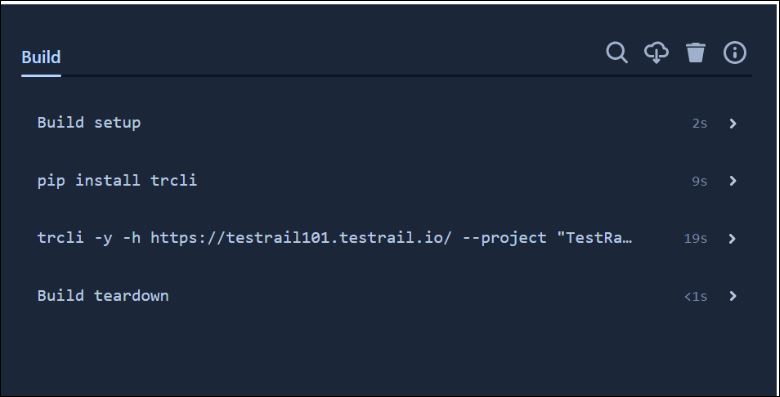
Task: Click the 19s duration of trcli step
Action: (695, 239)
